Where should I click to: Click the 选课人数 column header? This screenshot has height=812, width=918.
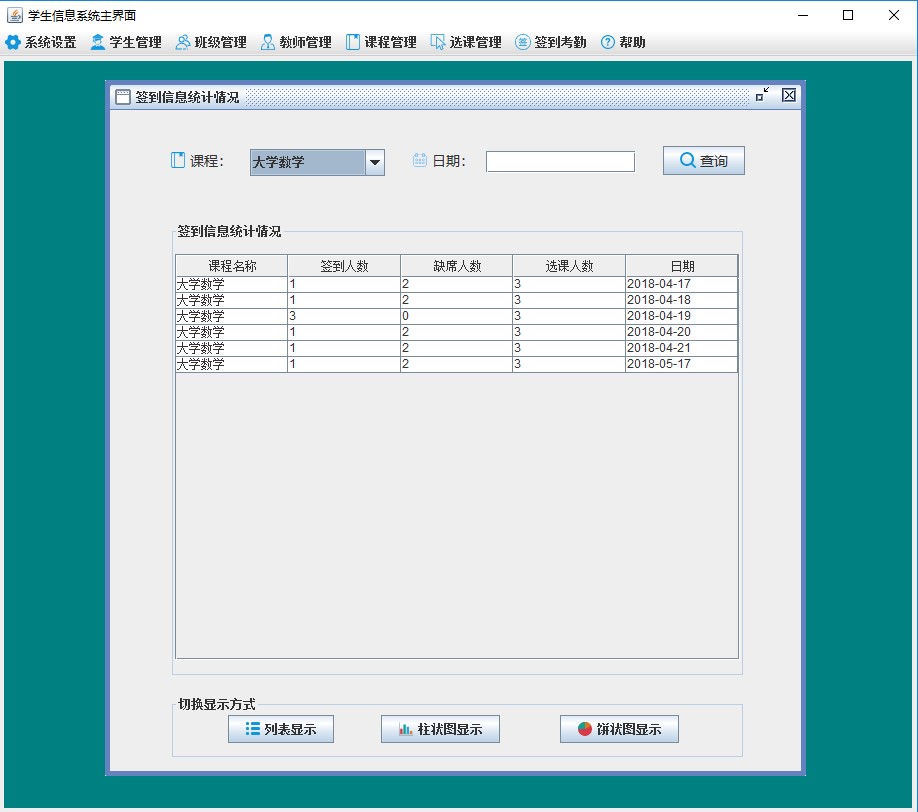(x=569, y=266)
